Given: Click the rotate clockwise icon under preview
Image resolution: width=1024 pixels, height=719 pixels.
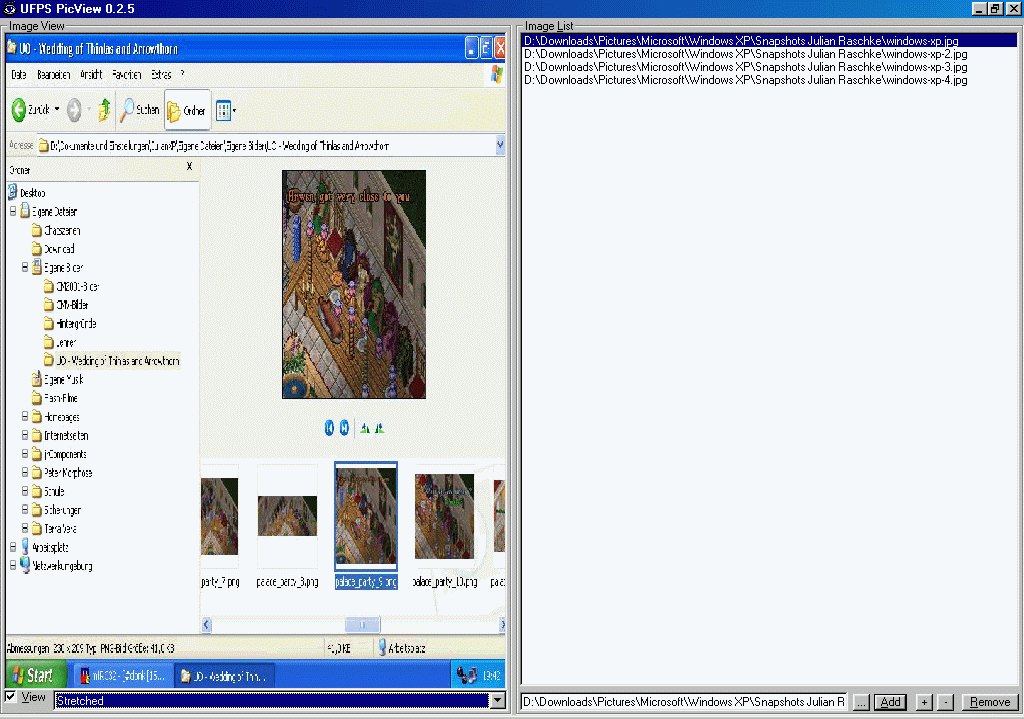Looking at the screenshot, I should point(365,428).
